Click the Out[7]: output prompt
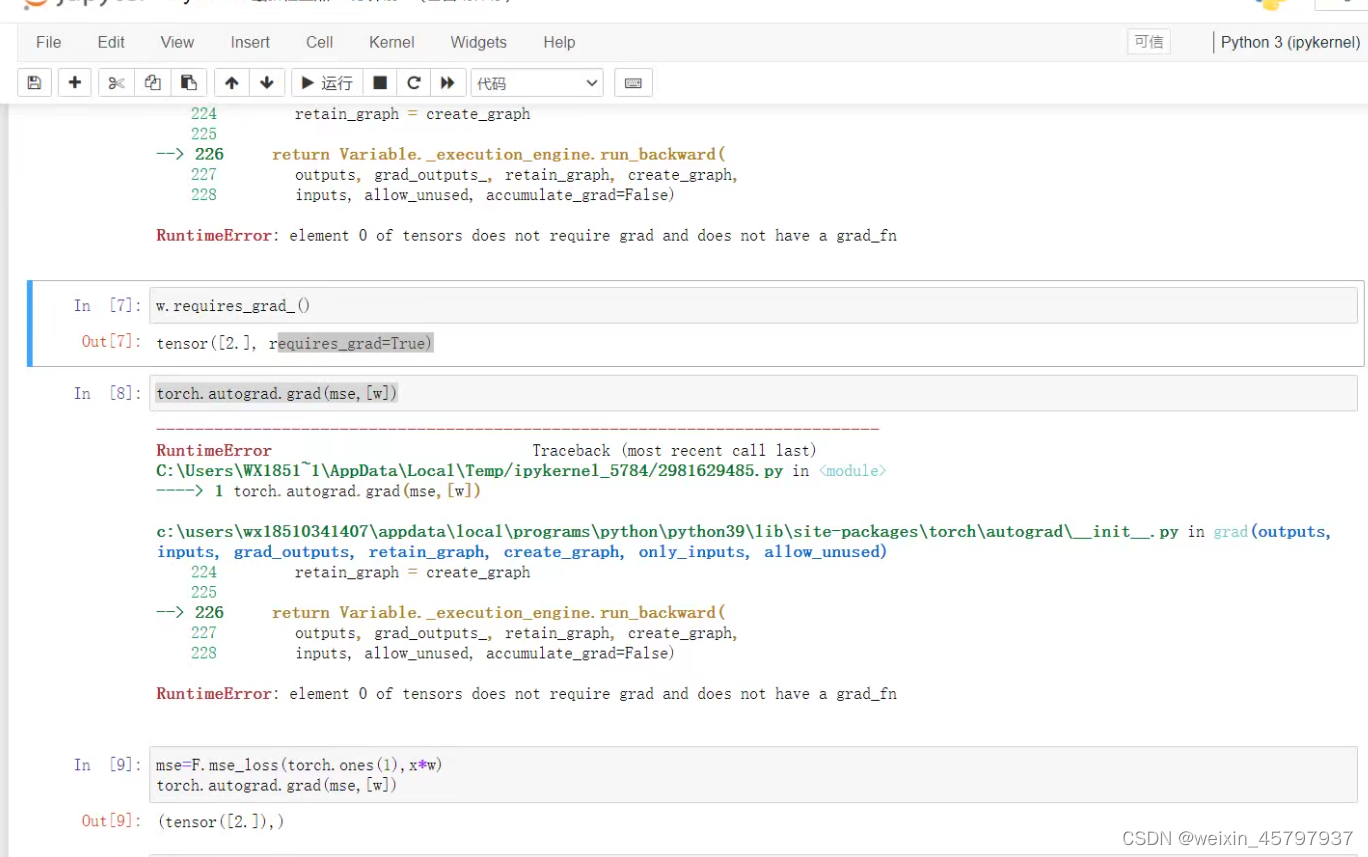The image size is (1368, 857). click(x=112, y=342)
